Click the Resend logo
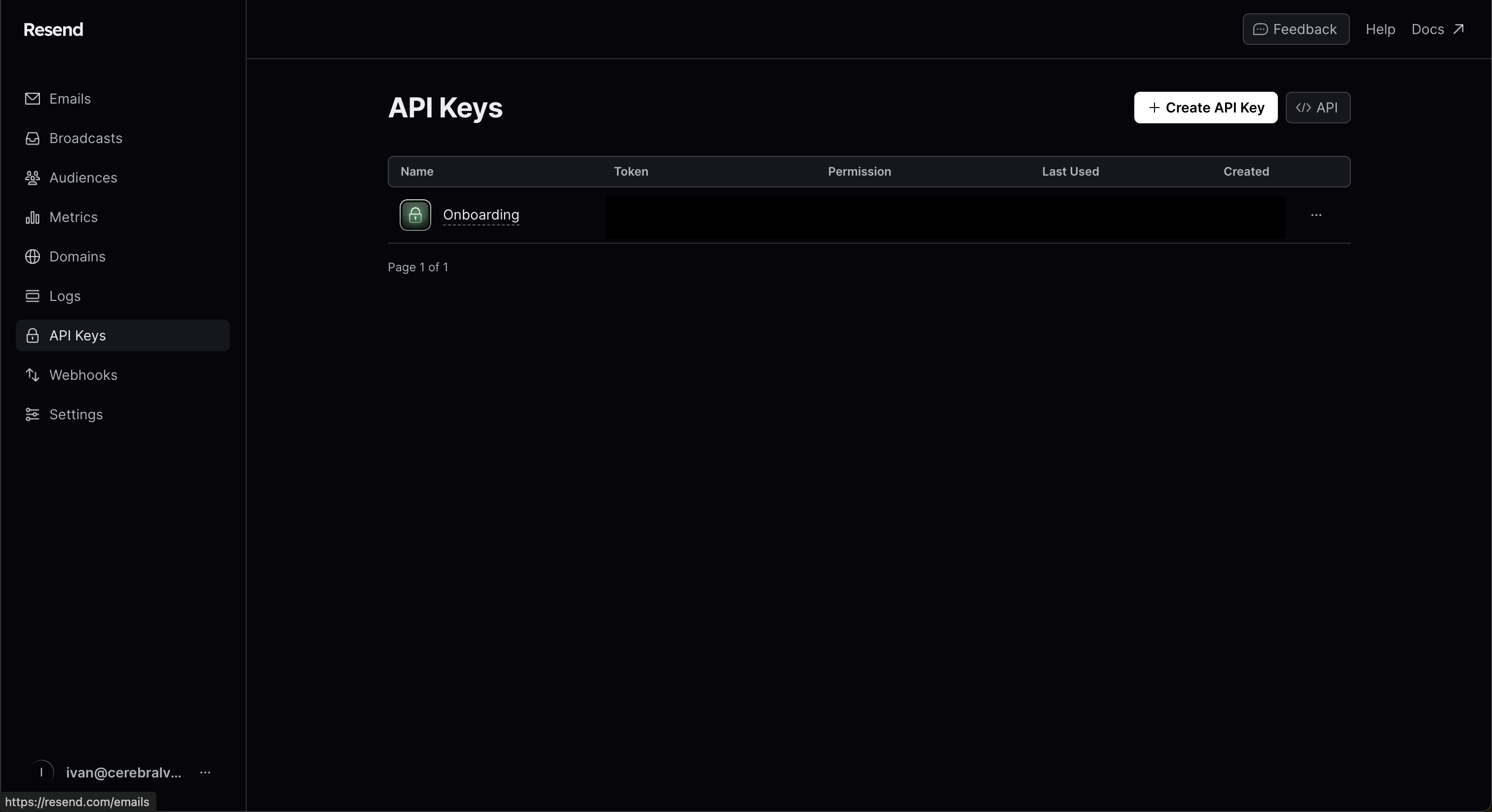 click(53, 30)
